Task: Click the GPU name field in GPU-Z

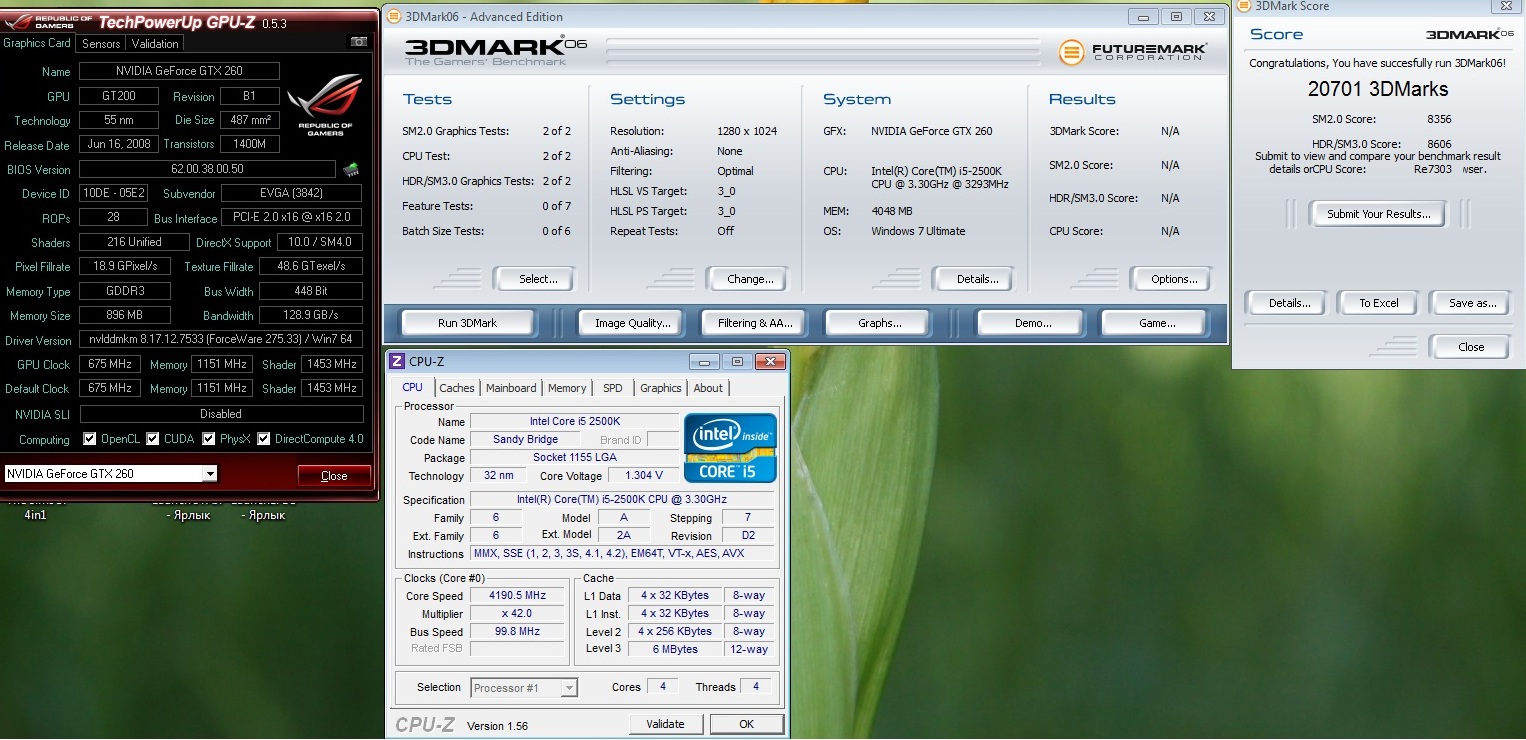Action: pos(179,71)
